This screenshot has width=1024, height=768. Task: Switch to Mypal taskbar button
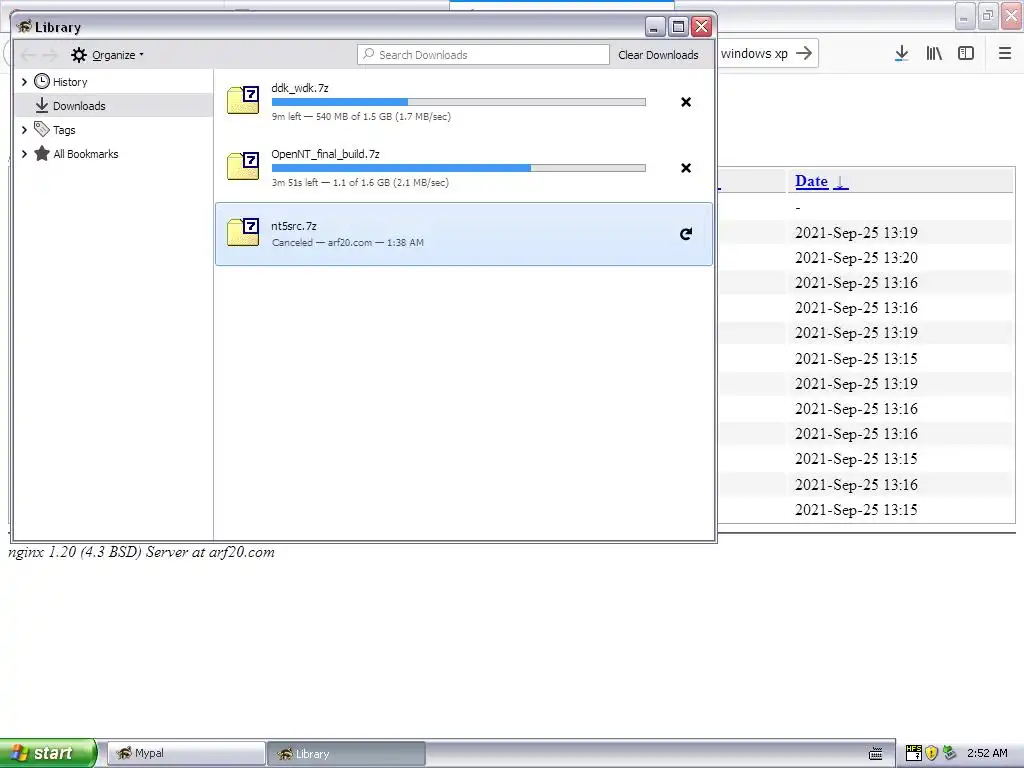186,753
